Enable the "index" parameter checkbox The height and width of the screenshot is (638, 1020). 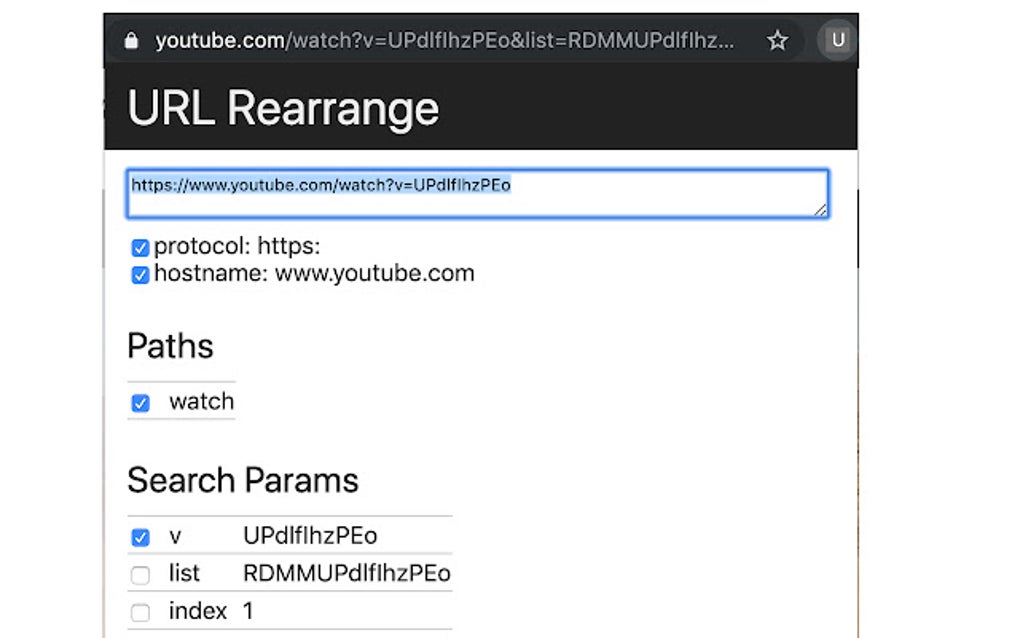click(140, 612)
